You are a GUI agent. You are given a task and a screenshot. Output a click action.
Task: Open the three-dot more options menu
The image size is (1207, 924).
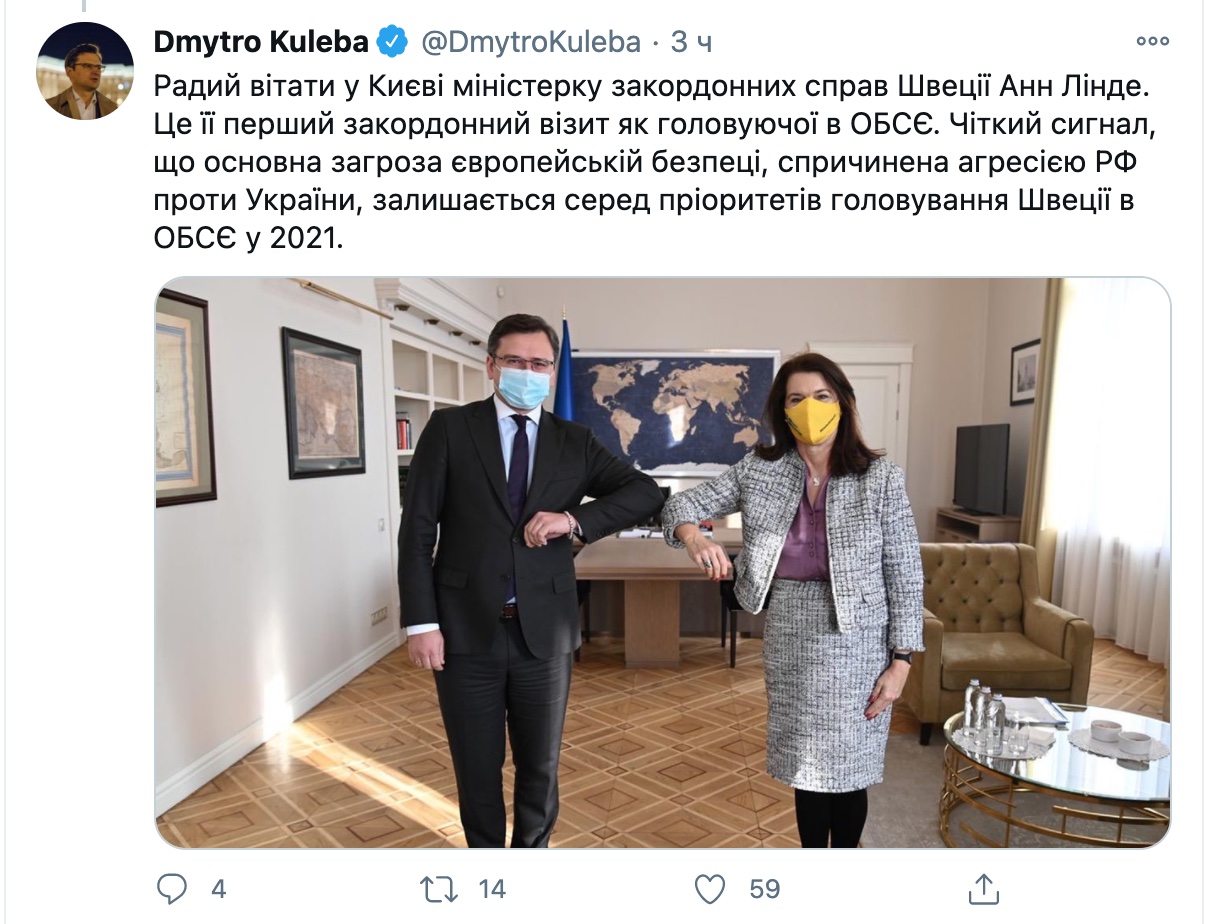point(1153,42)
